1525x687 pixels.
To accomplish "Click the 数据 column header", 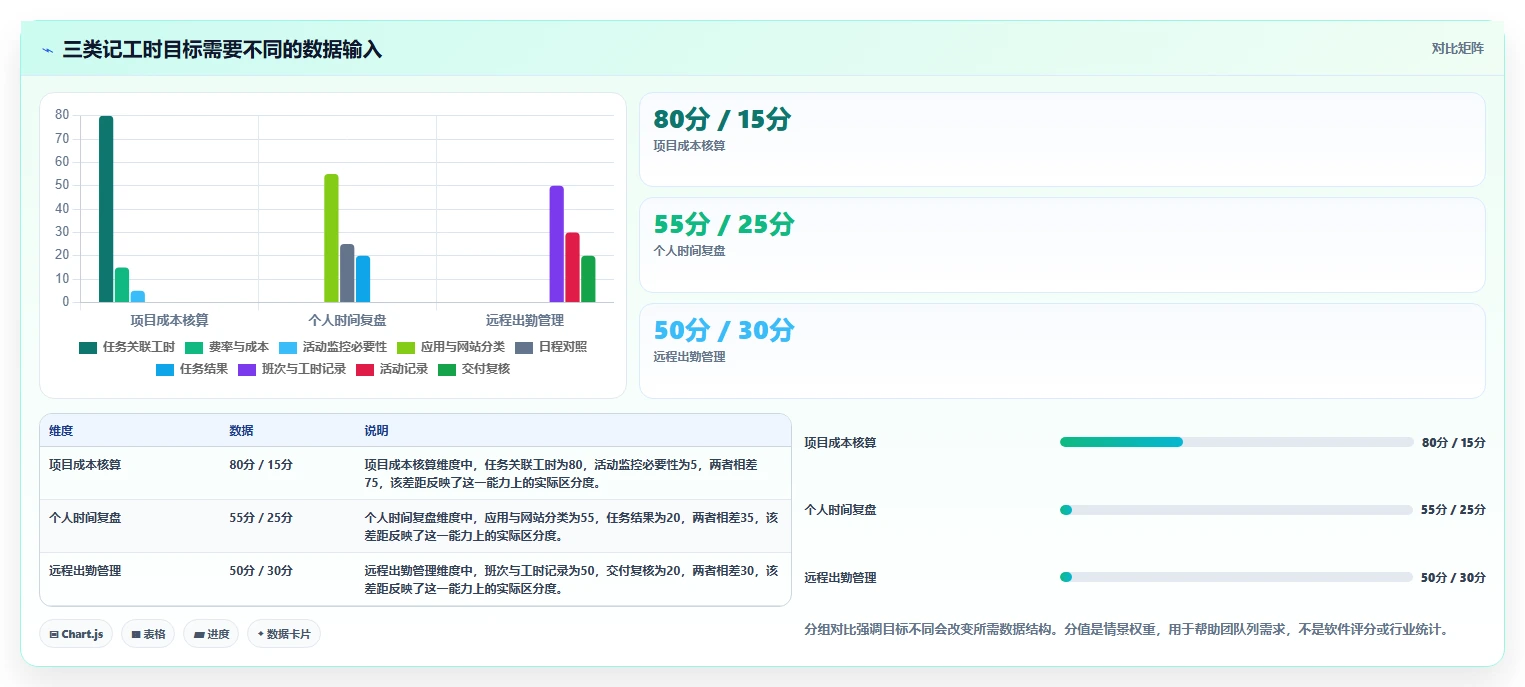I will tap(241, 431).
